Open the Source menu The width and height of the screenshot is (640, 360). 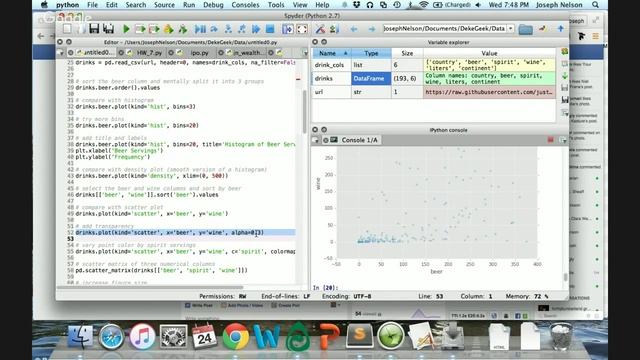tap(164, 5)
